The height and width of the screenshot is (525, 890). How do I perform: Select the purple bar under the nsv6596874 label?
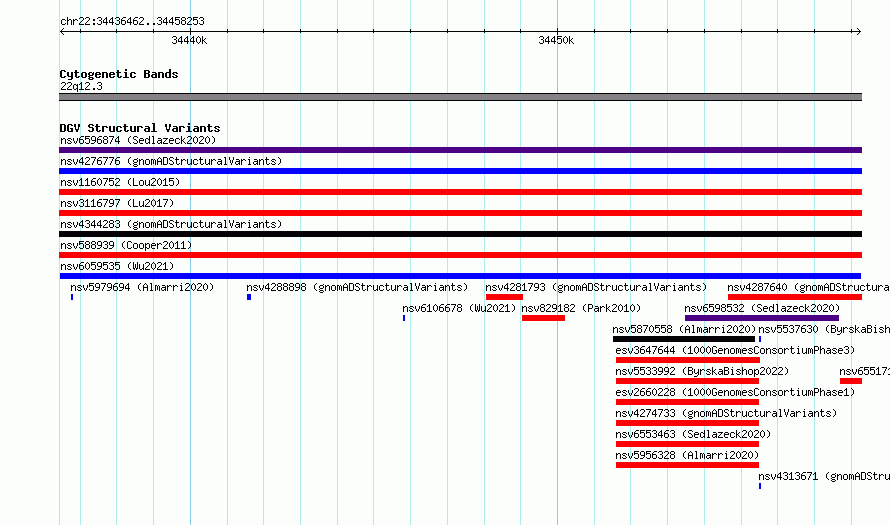coord(460,150)
